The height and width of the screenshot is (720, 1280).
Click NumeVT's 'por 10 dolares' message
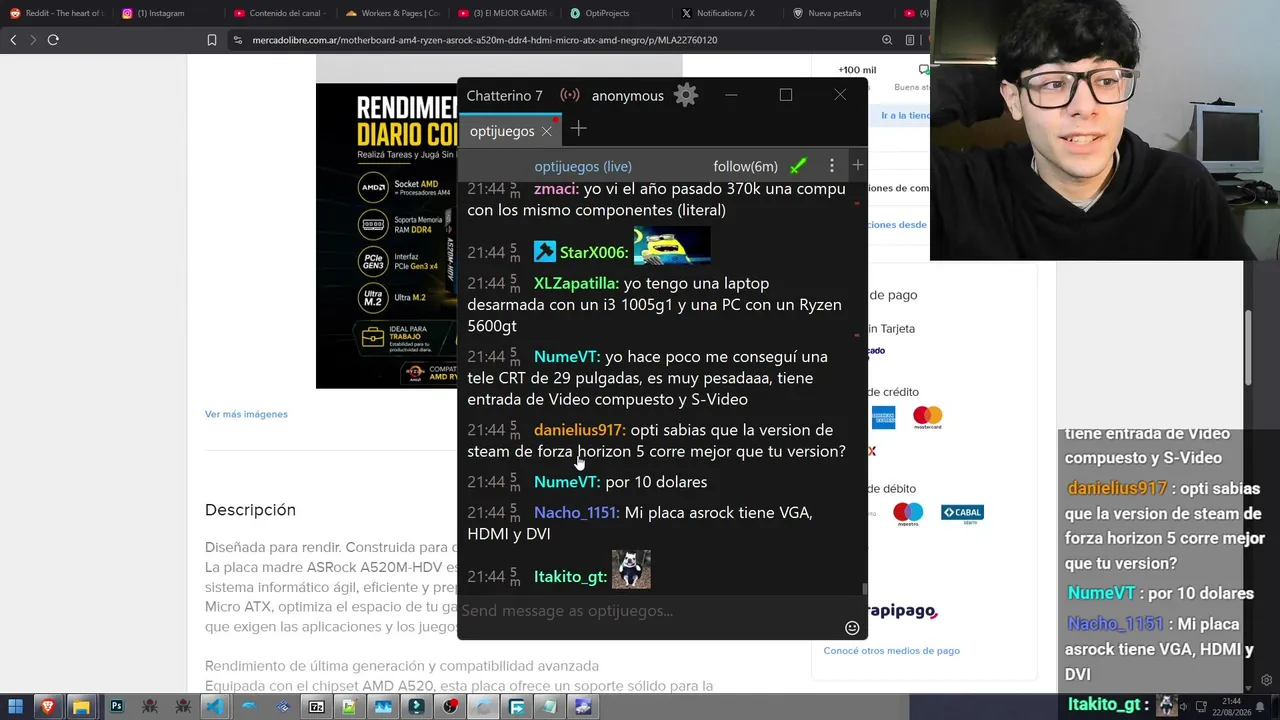pos(656,482)
